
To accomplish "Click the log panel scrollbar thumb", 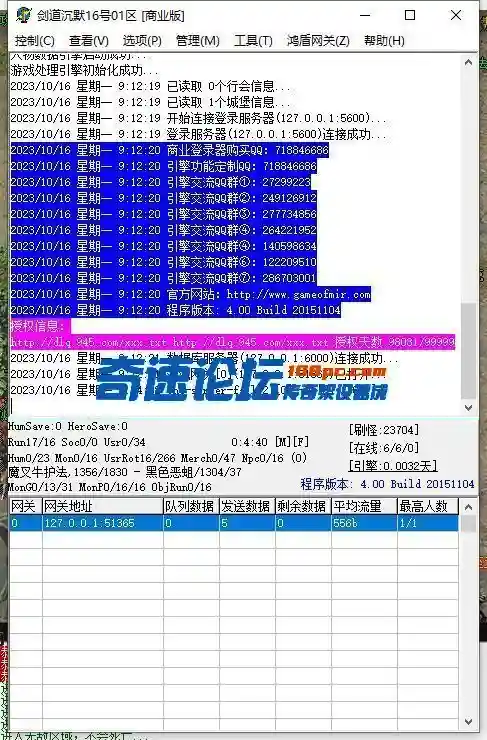I will coord(468,350).
